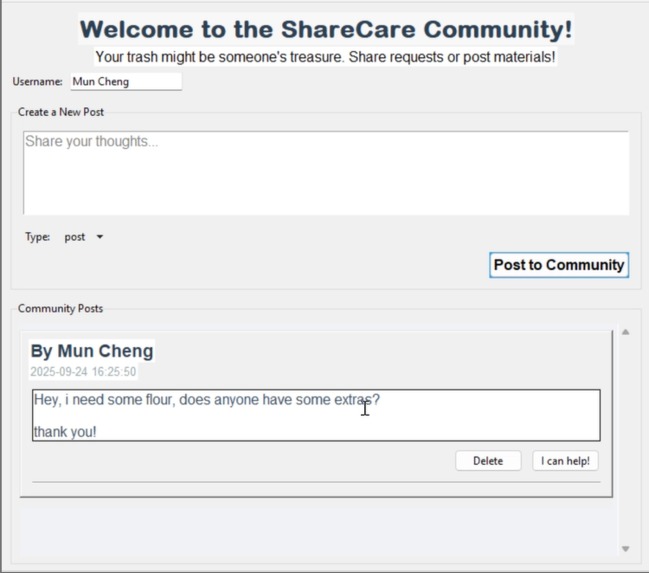Click the Community Posts group title
The width and height of the screenshot is (649, 573).
(x=60, y=308)
